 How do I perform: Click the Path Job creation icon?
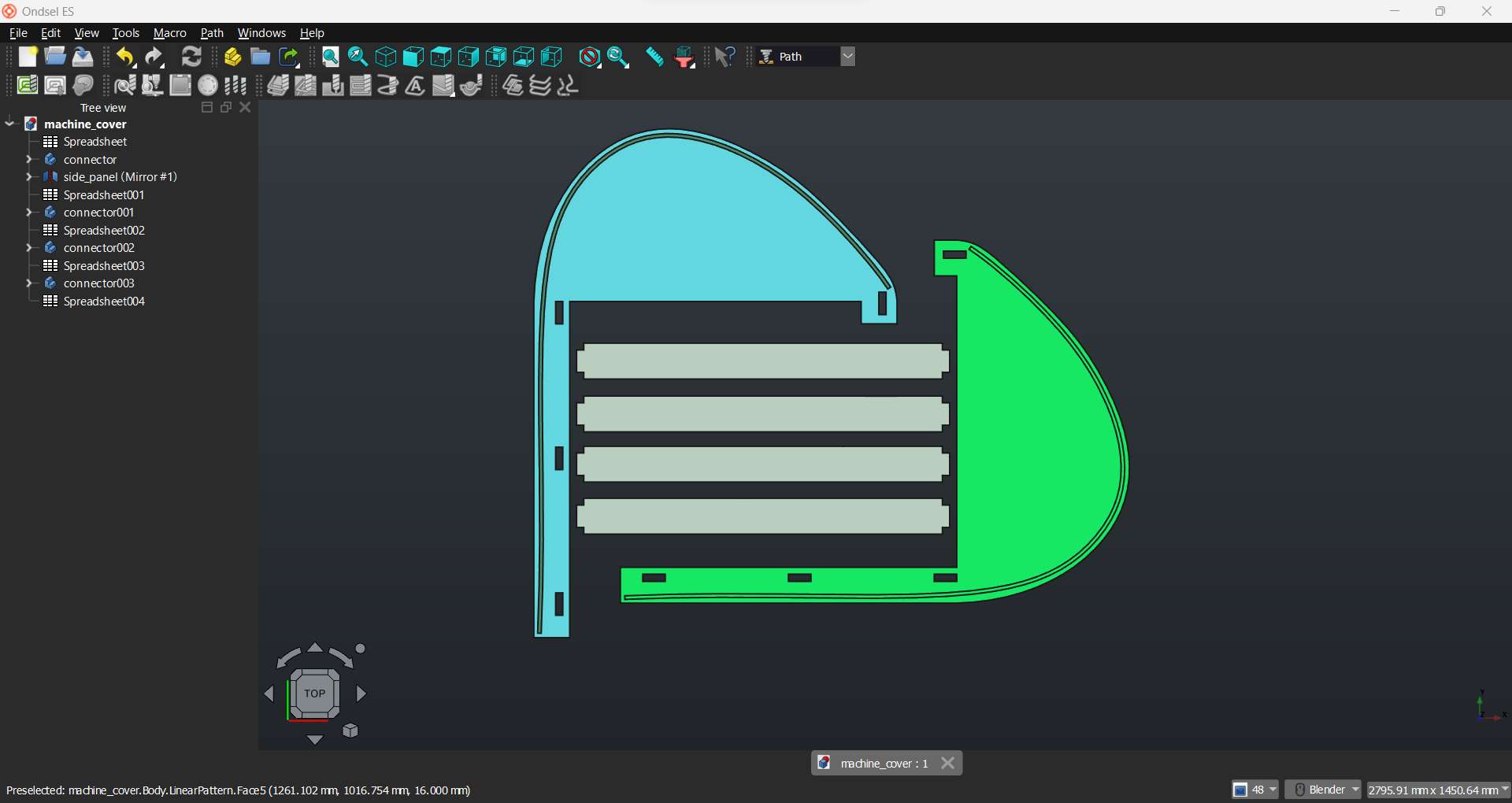point(28,85)
